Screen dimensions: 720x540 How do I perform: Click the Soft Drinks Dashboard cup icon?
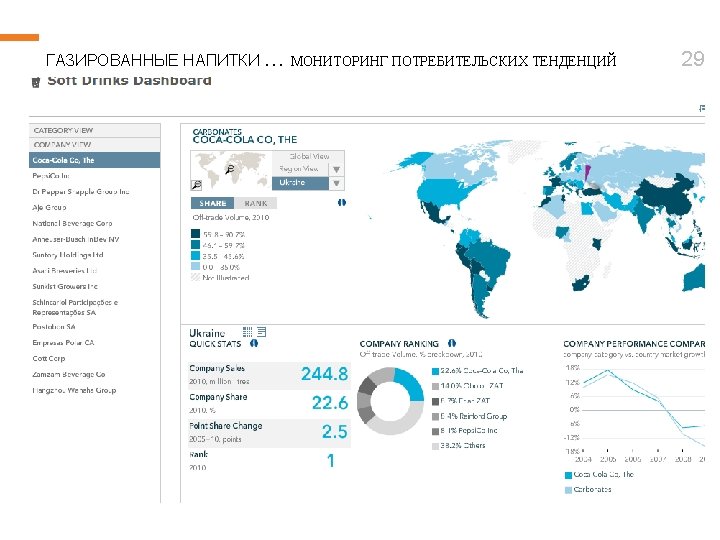click(35, 82)
